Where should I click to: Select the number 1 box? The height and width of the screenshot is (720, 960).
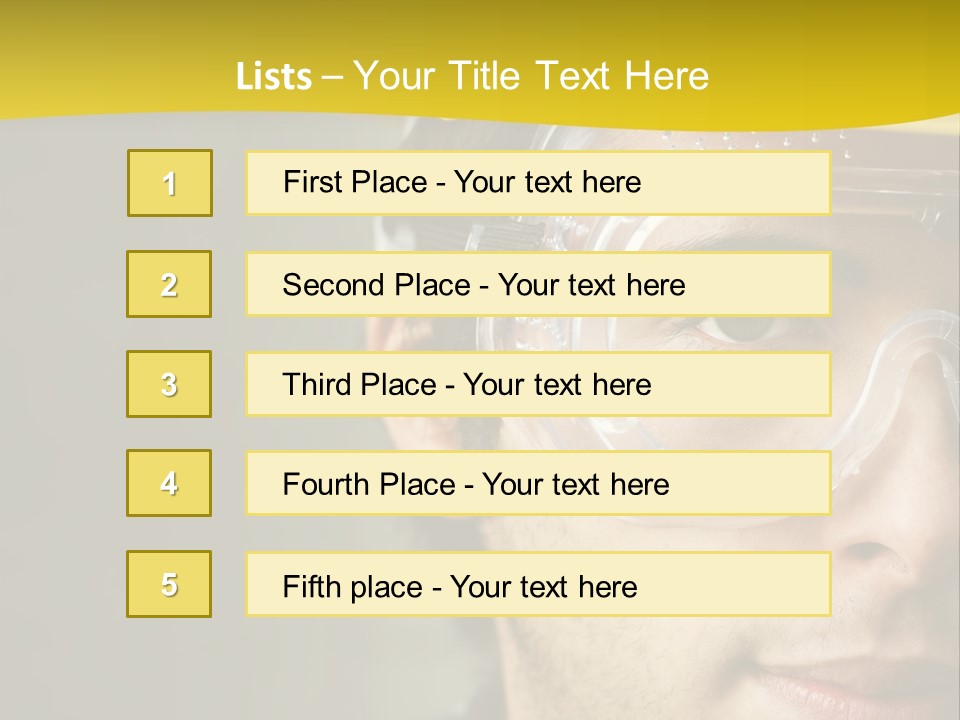pos(170,183)
